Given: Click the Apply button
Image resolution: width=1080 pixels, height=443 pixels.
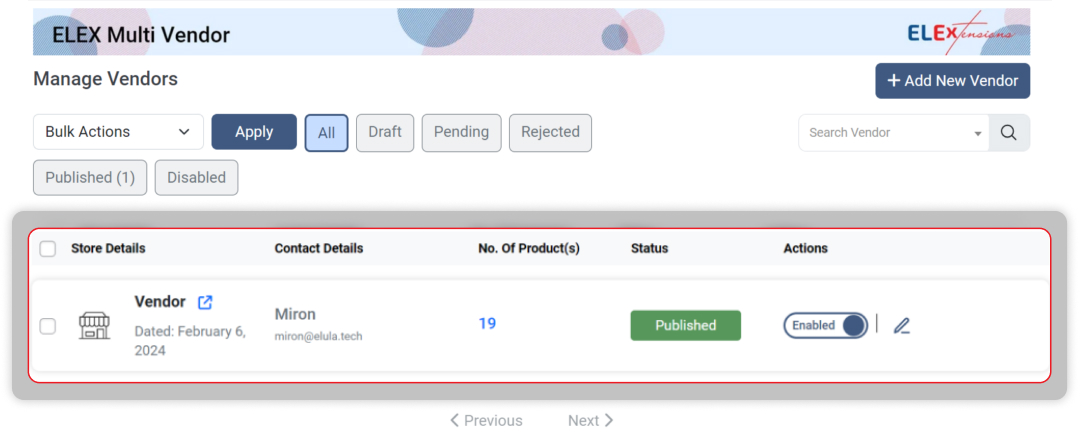Looking at the screenshot, I should [254, 132].
